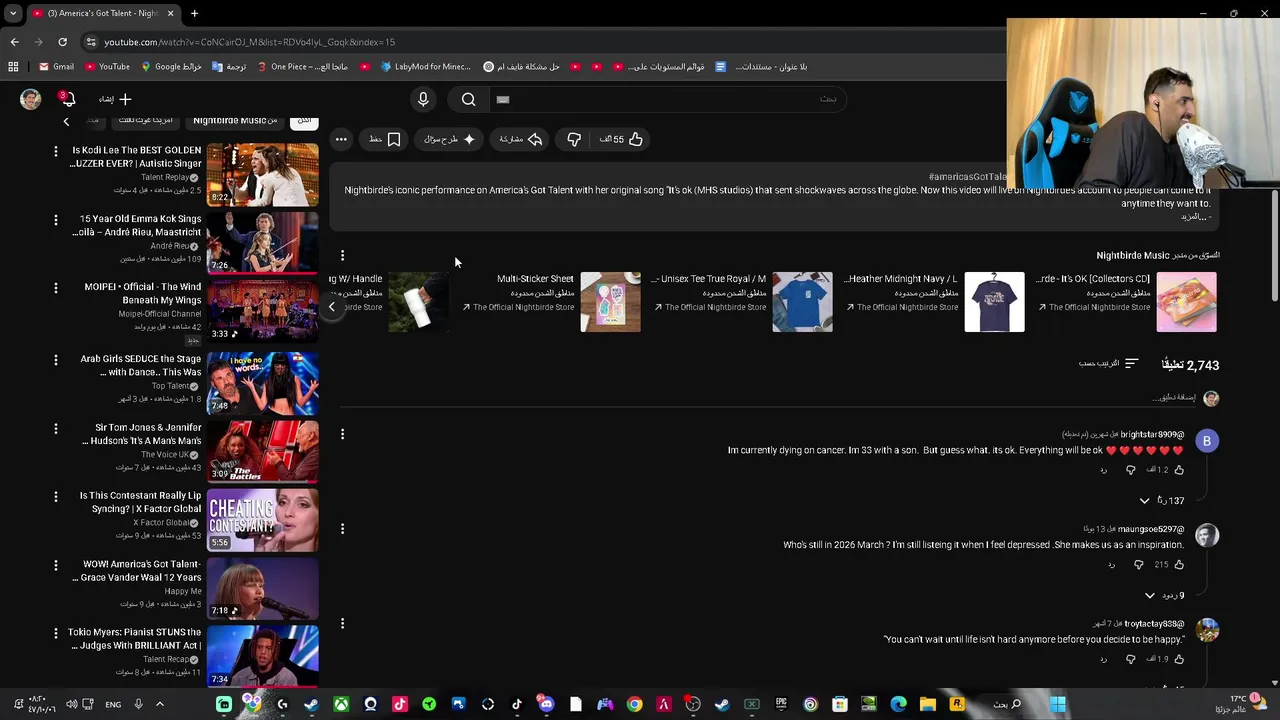Click the add a comment field
Image resolution: width=1280 pixels, height=720 pixels.
(770, 398)
